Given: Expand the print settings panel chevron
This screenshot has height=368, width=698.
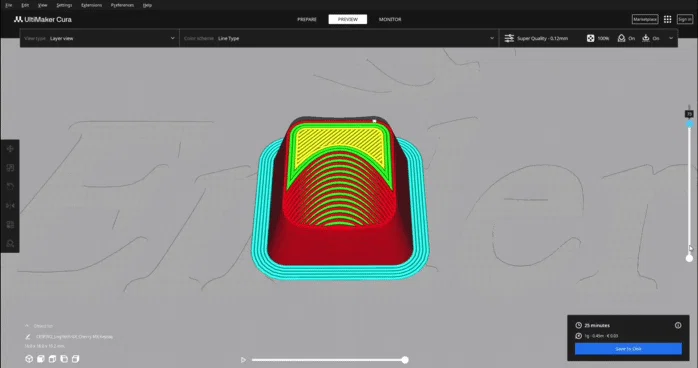Looking at the screenshot, I should coord(671,38).
